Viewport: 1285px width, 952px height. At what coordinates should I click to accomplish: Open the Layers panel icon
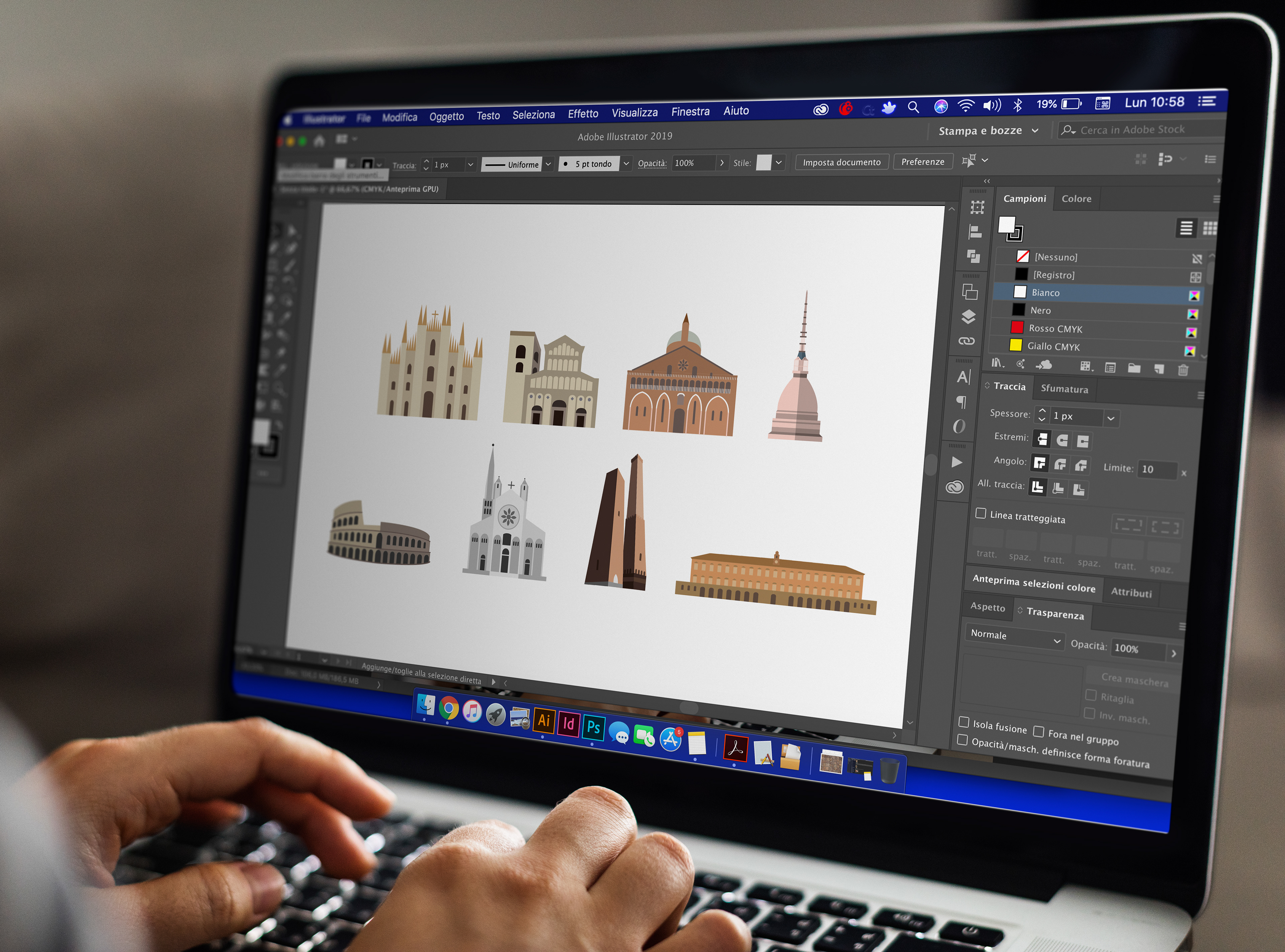(968, 316)
